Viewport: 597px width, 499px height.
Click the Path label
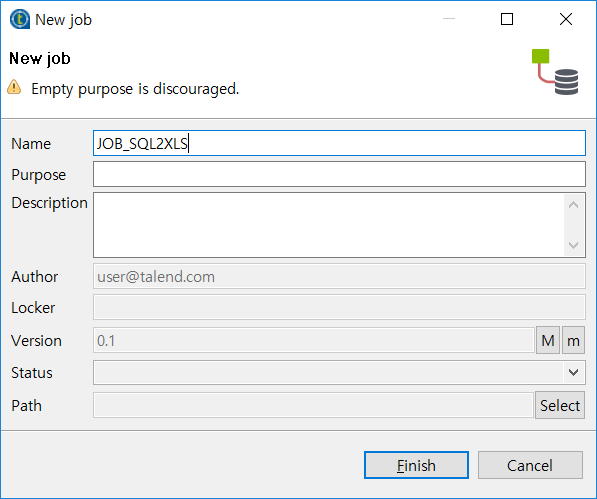26,405
